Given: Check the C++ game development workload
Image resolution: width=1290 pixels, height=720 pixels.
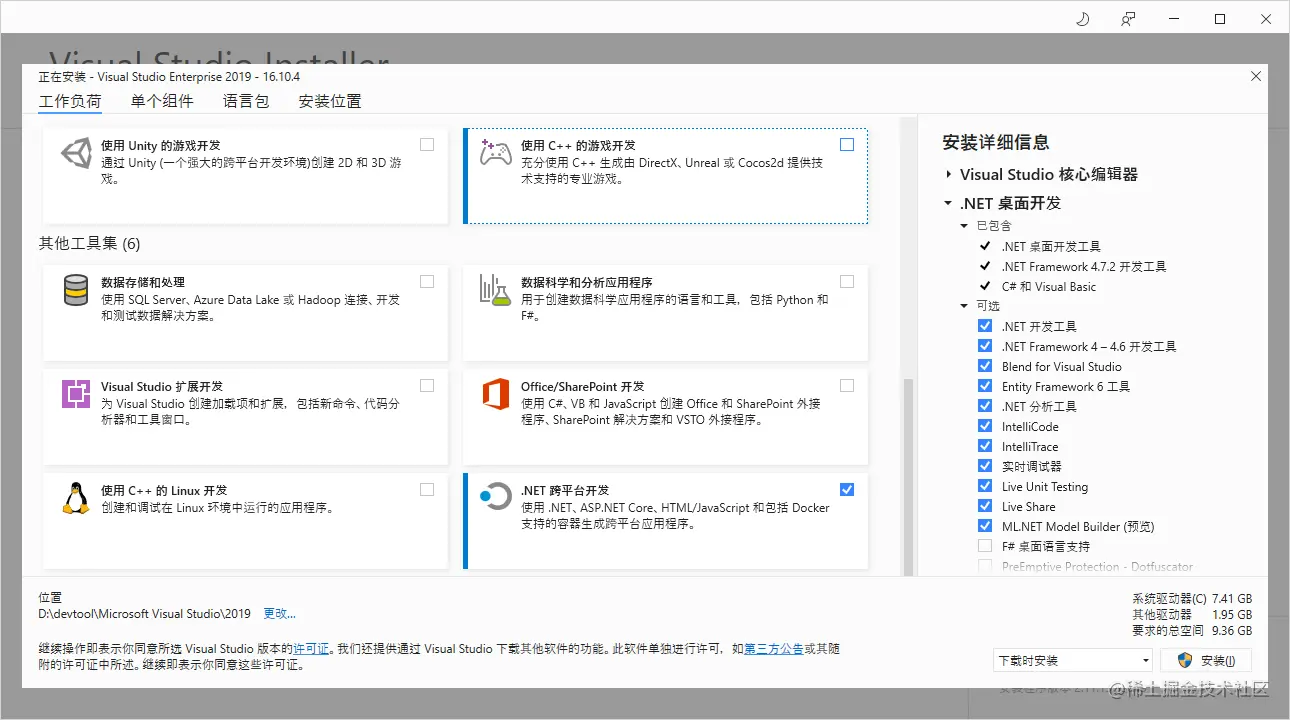Looking at the screenshot, I should pyautogui.click(x=847, y=144).
